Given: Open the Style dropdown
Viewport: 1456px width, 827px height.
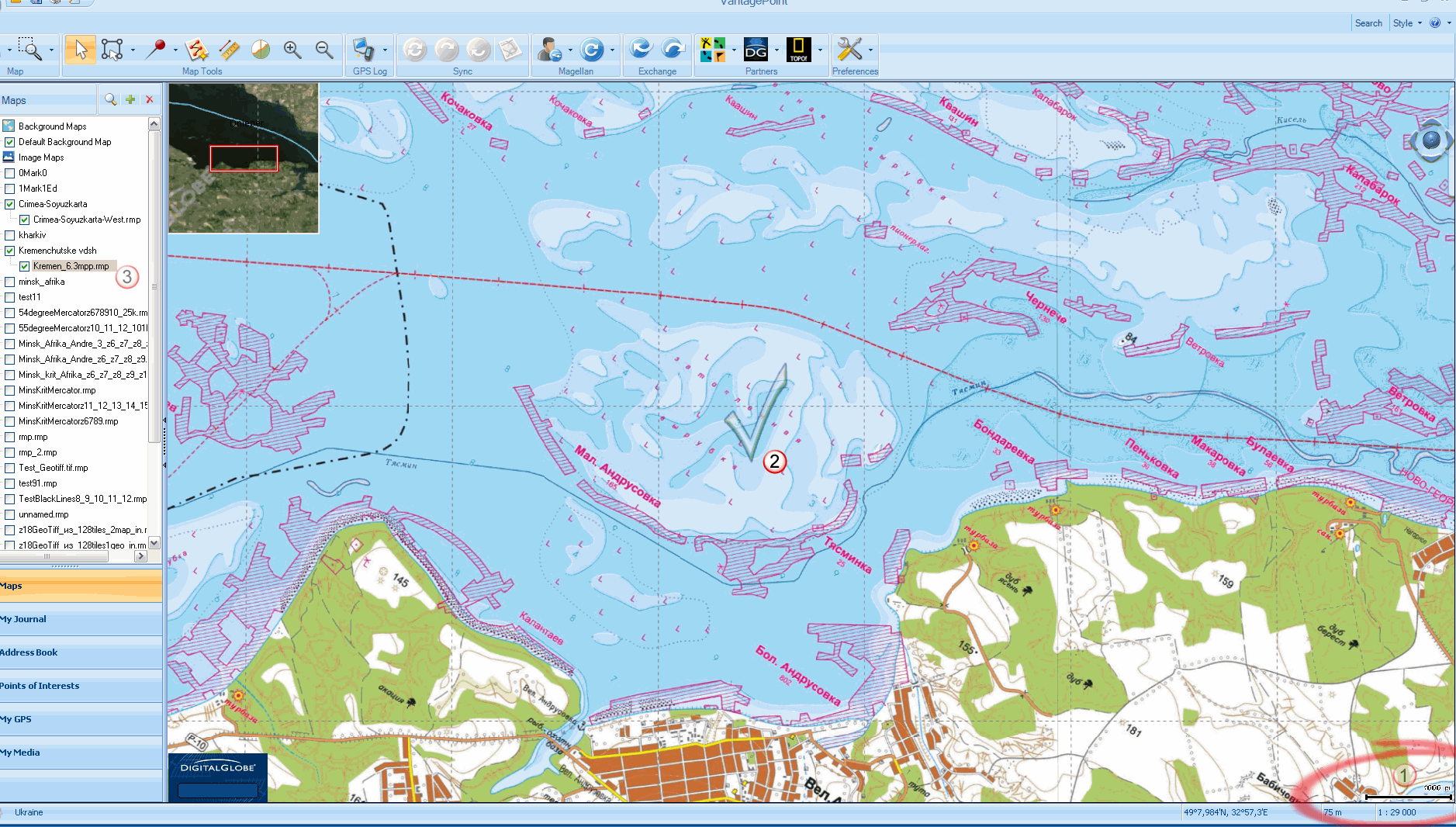Looking at the screenshot, I should (x=1406, y=23).
